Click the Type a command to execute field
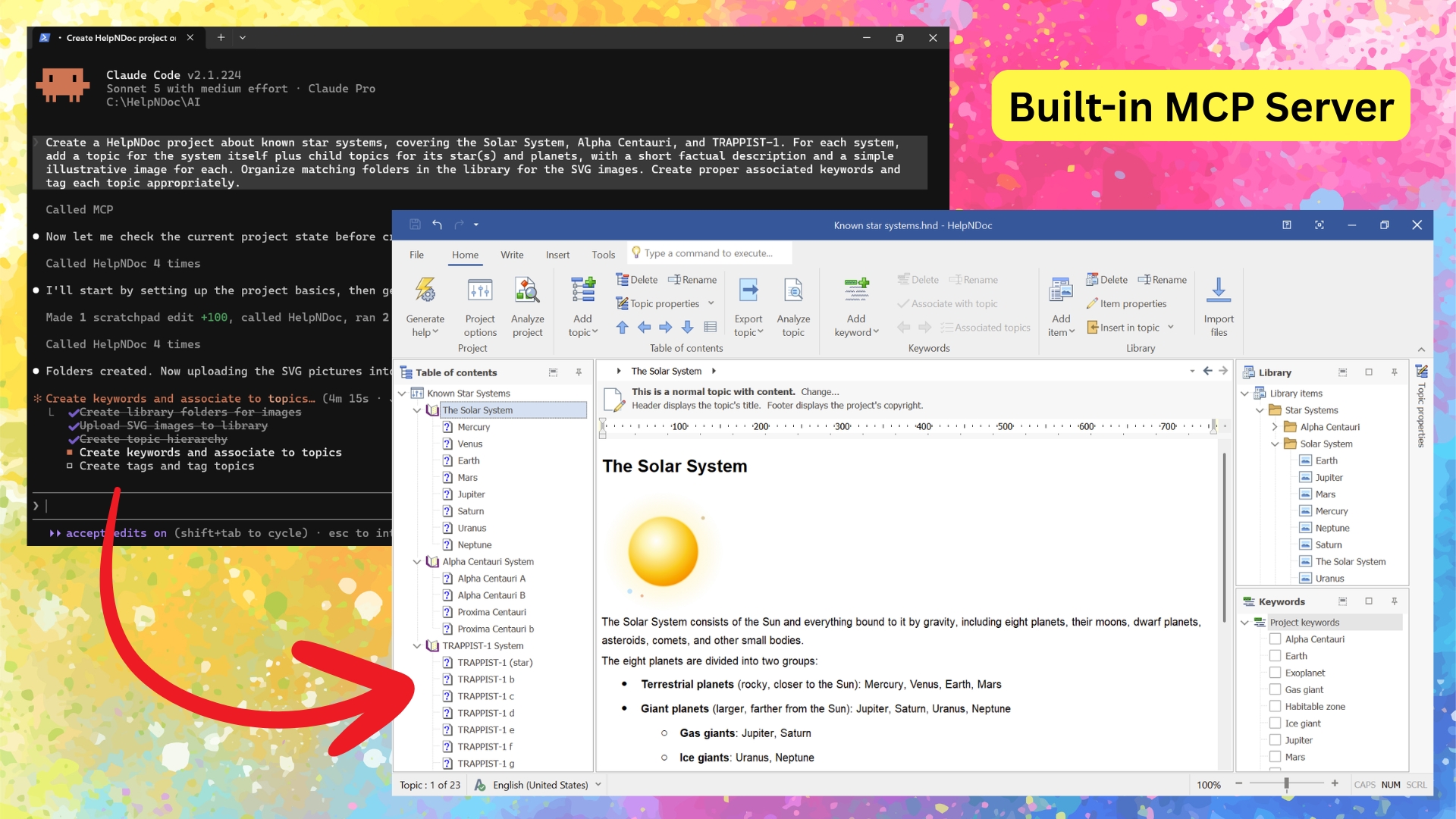The width and height of the screenshot is (1456, 819). click(x=710, y=253)
